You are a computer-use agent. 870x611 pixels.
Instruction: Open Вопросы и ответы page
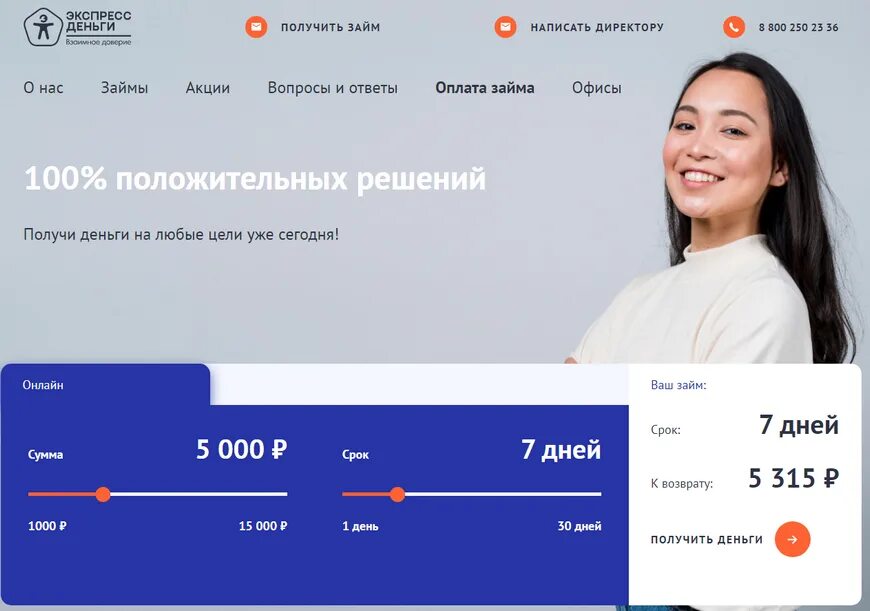332,88
